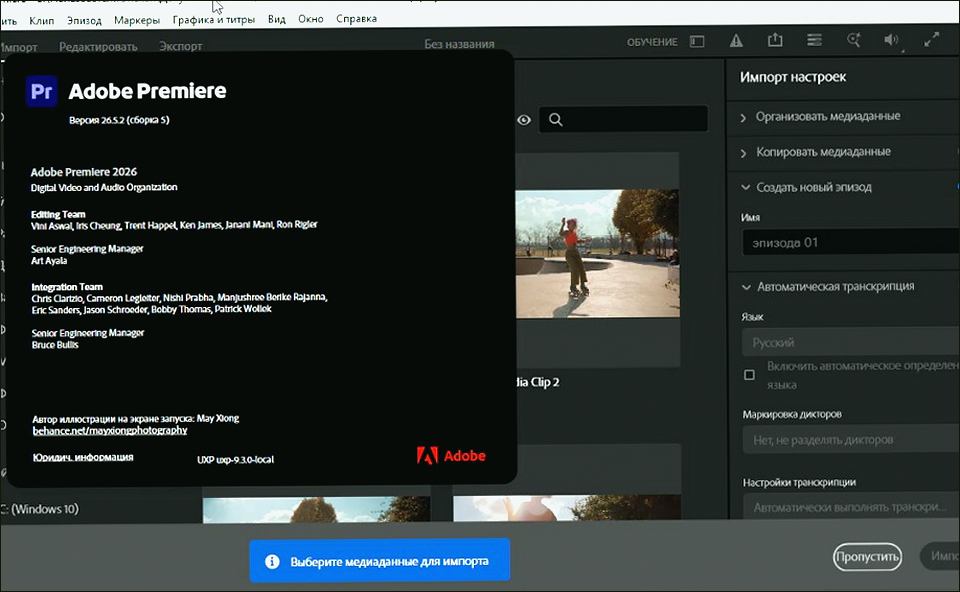The height and width of the screenshot is (592, 960).
Task: Switch to the Экспорт tab
Action: (181, 47)
